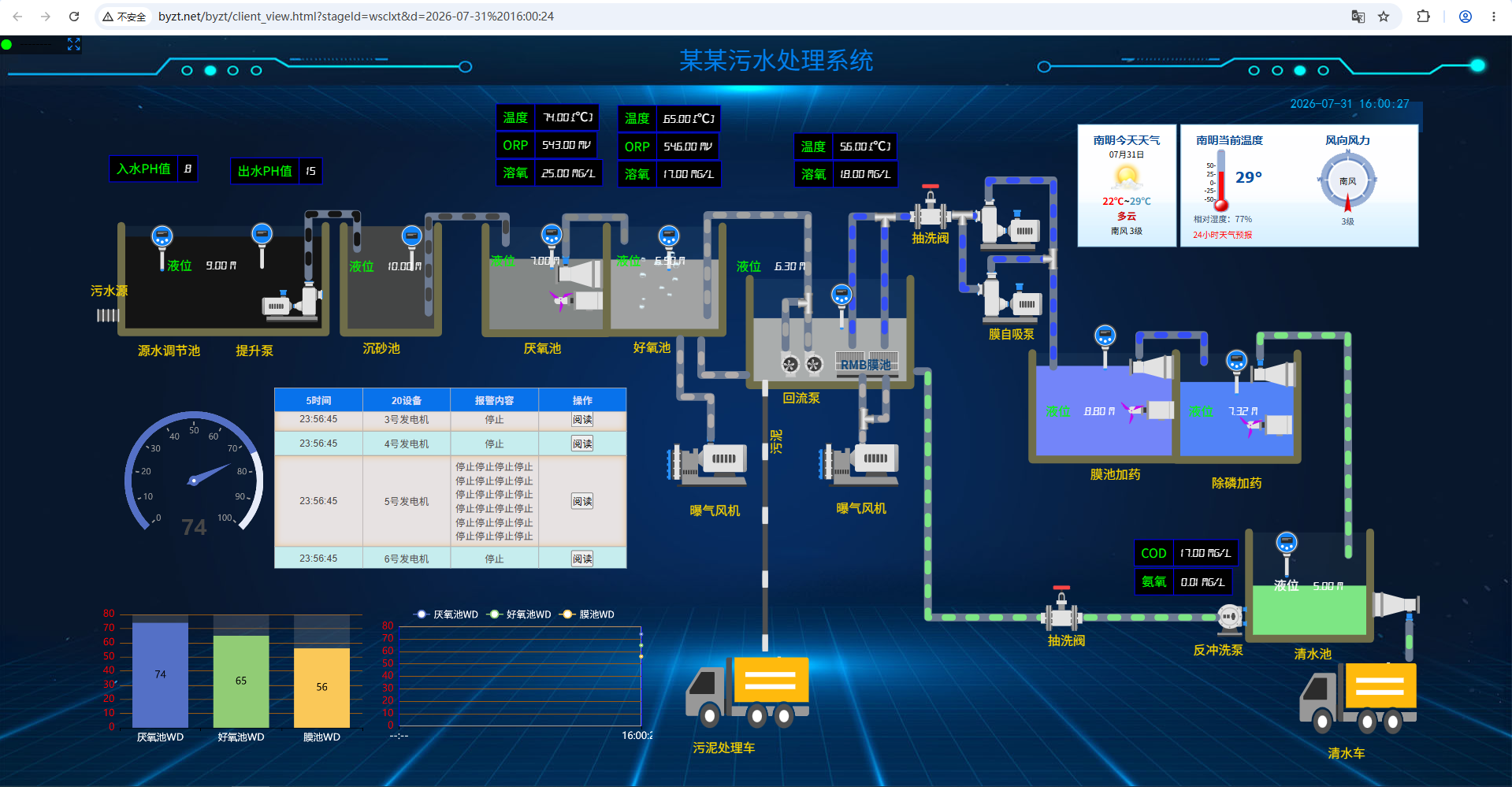
Task: Click 阅读 button for 6号发电机
Action: tap(582, 559)
